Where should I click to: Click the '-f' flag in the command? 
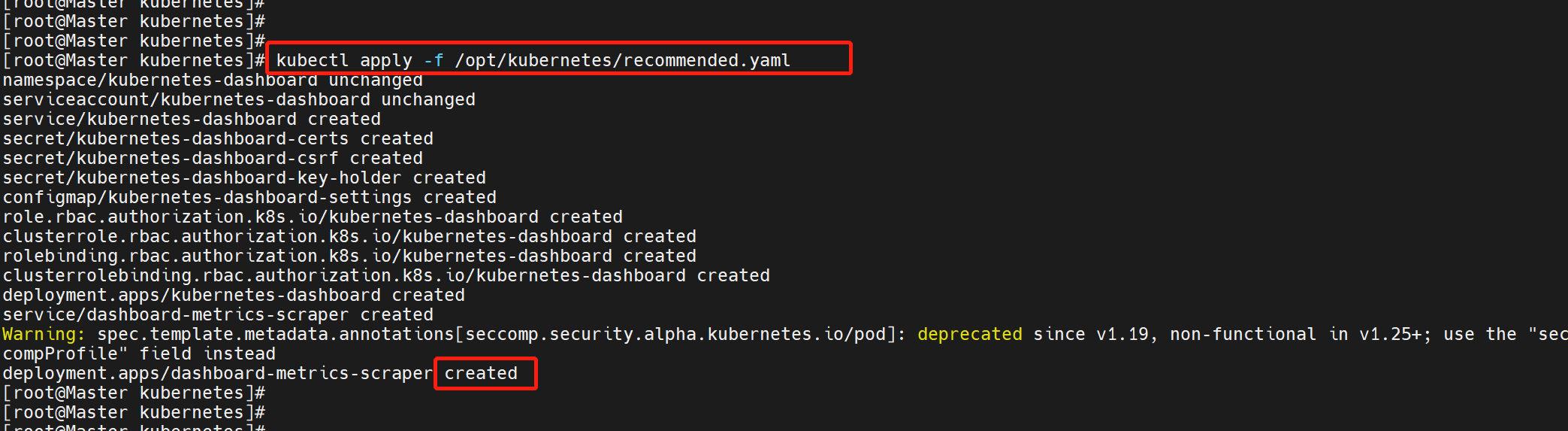coord(434,60)
